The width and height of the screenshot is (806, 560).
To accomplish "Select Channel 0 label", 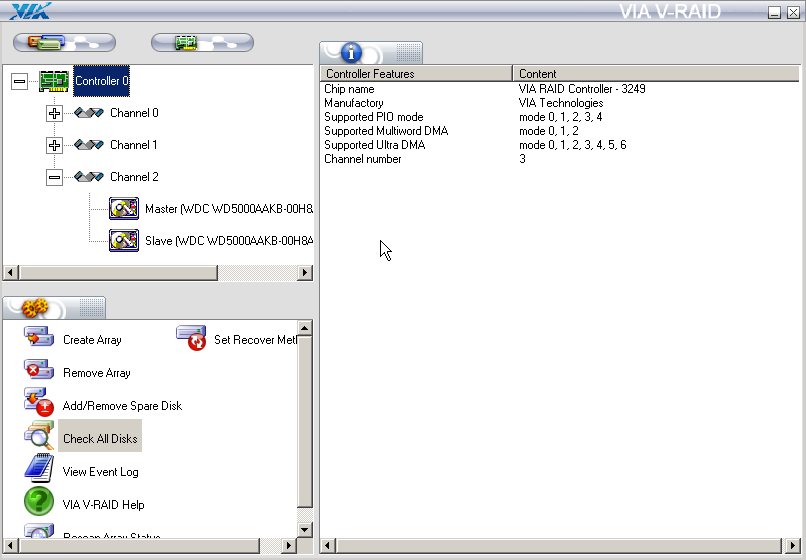I will 134,113.
